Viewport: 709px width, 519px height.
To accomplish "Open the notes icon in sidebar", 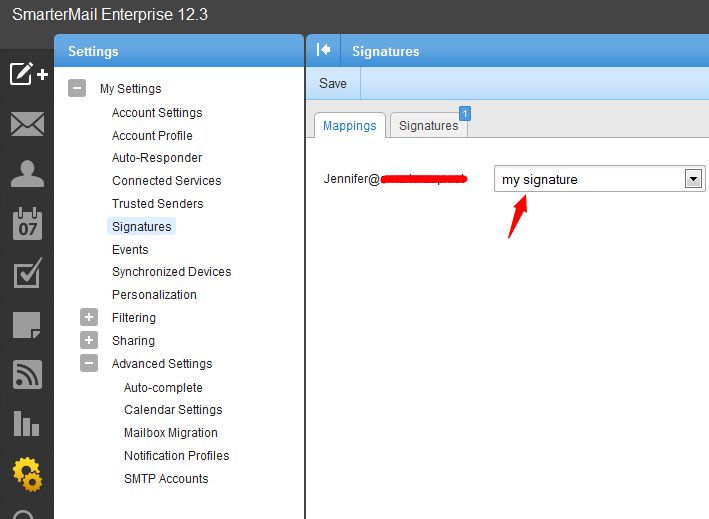I will coord(27,324).
